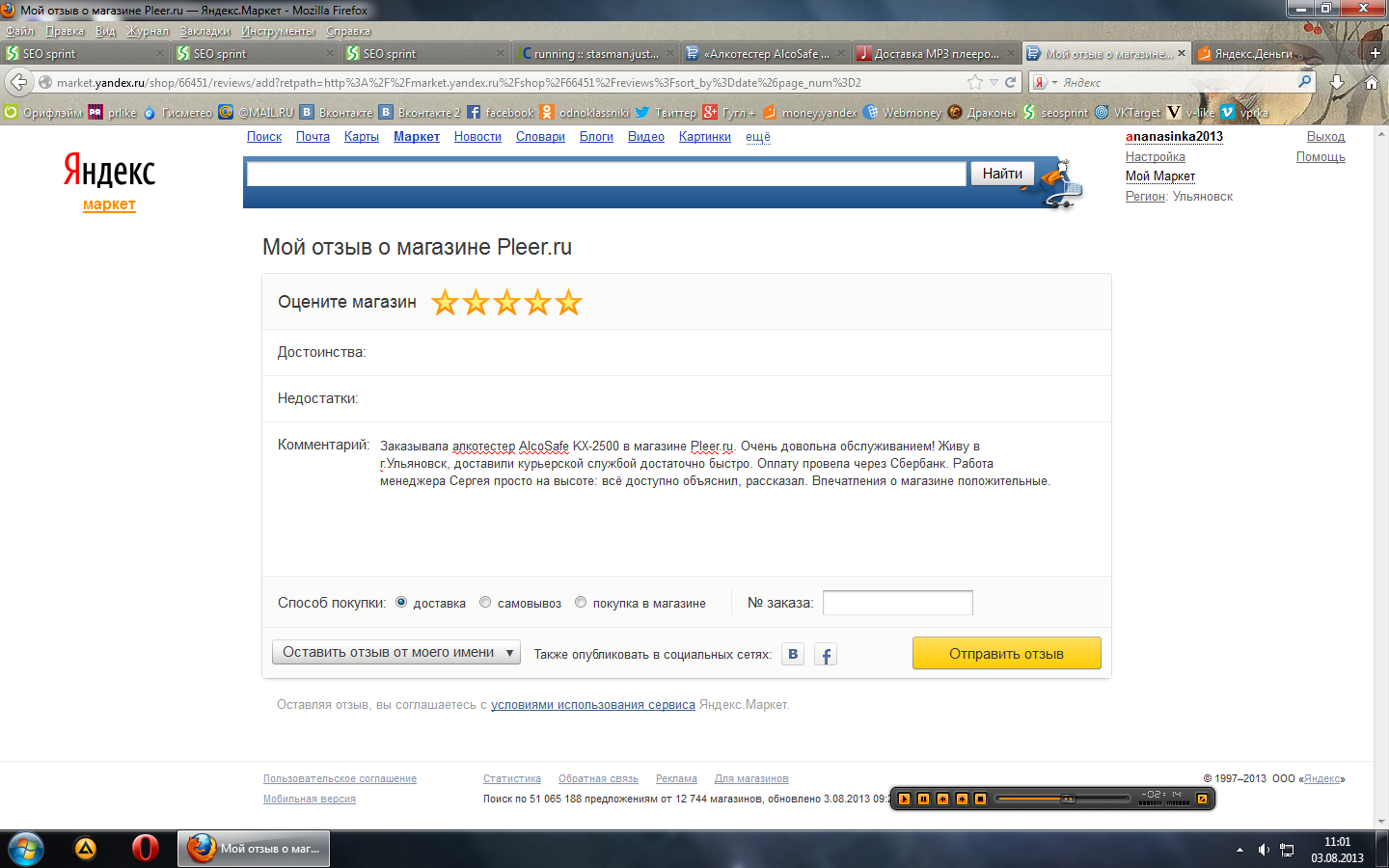Open the facebook bookmark in bookmarks bar
Viewport: 1389px width, 868px height.
tap(501, 113)
